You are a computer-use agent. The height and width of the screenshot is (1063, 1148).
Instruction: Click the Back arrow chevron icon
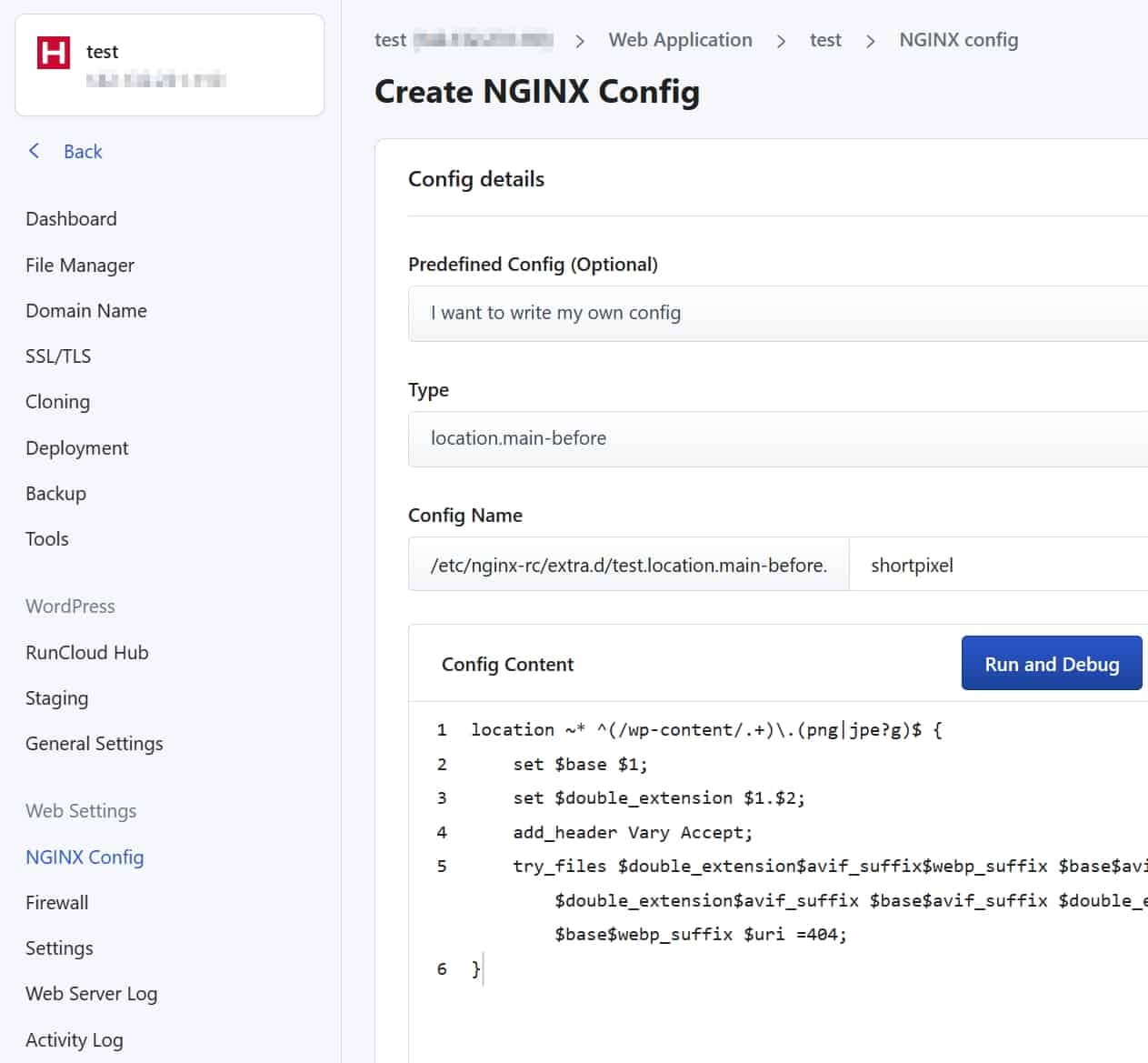point(35,151)
